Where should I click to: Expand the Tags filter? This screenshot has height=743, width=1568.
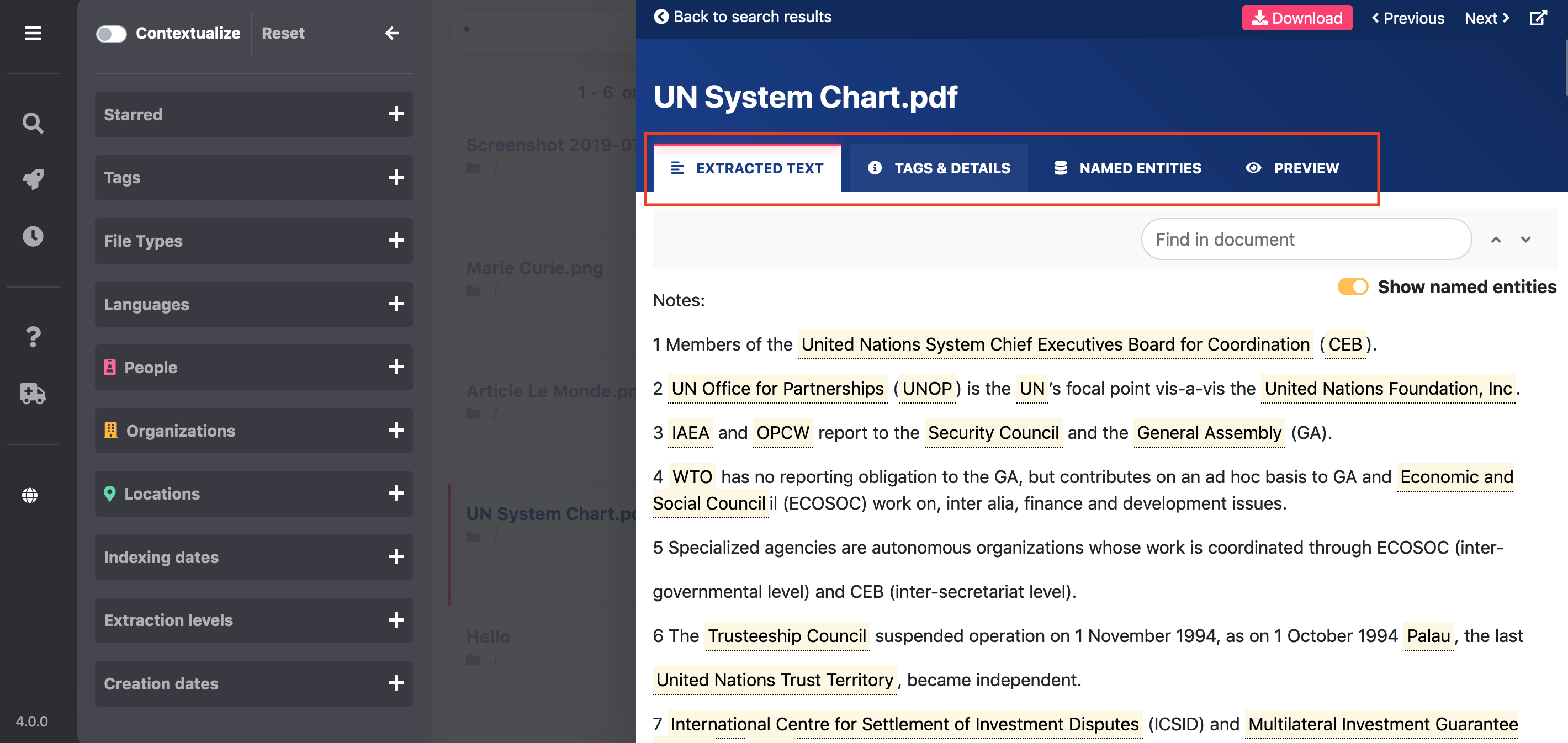pos(396,177)
